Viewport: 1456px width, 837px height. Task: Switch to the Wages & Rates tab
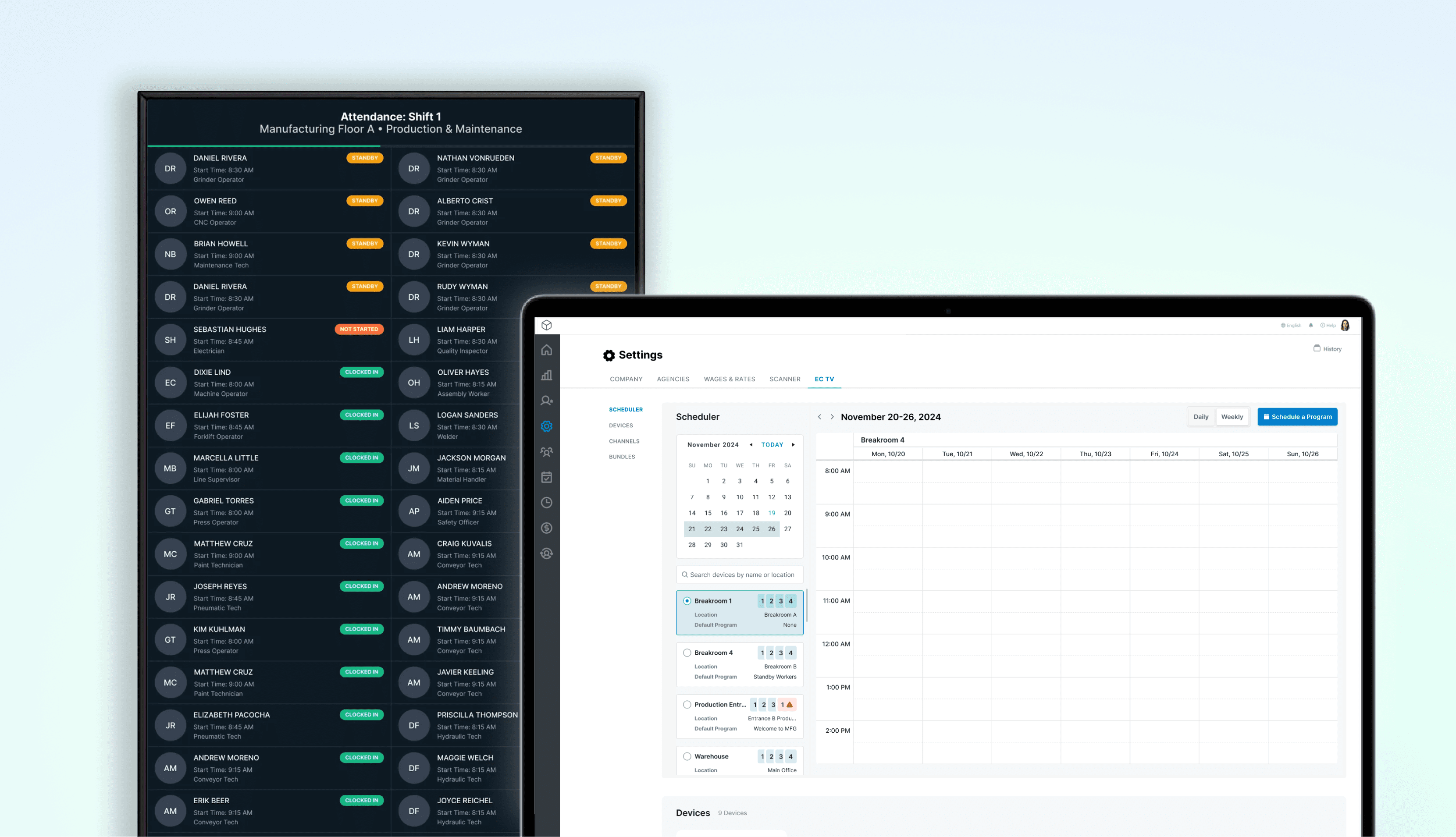tap(729, 379)
